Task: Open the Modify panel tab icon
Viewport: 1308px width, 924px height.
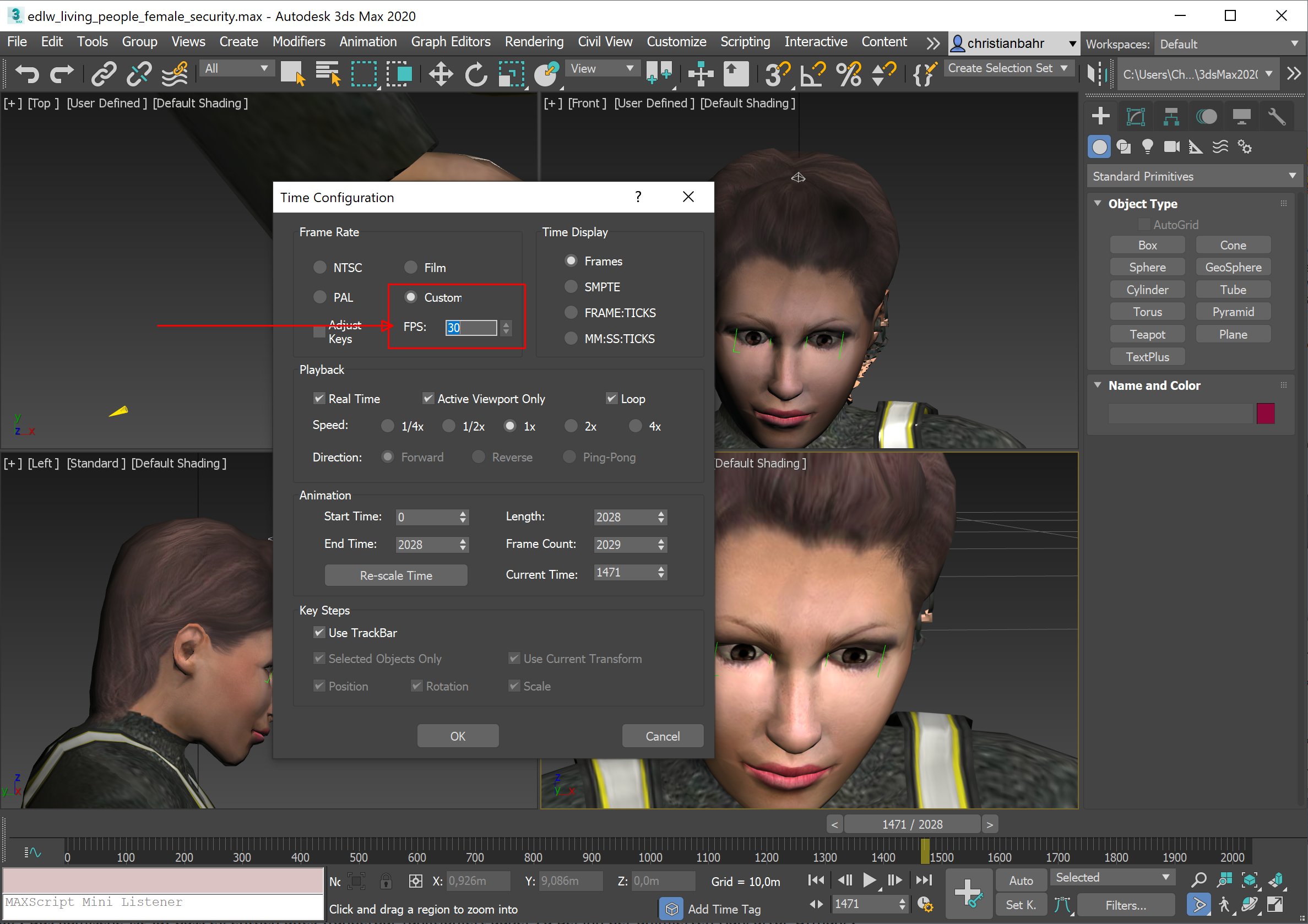Action: [x=1136, y=117]
